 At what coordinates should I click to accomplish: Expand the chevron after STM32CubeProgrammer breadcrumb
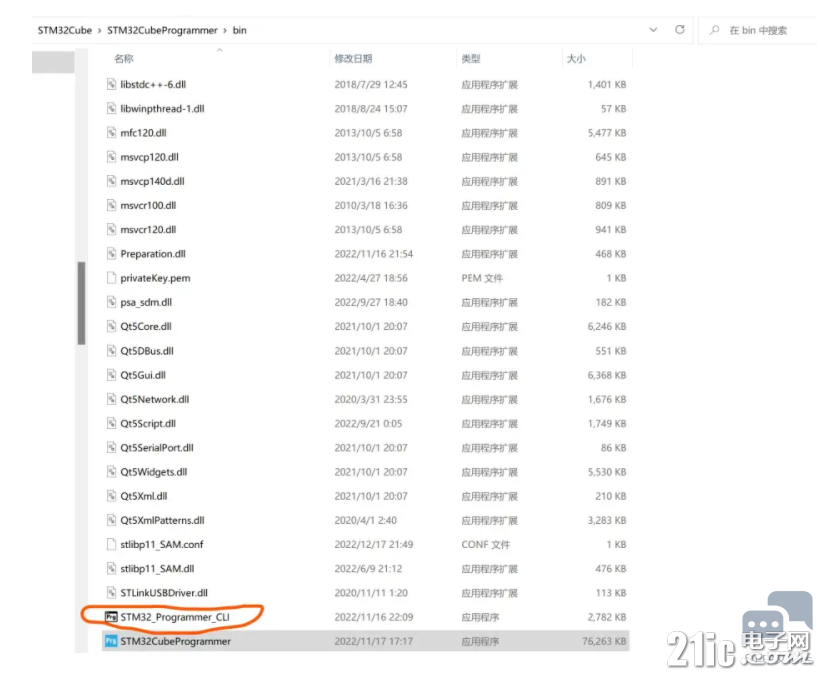(225, 30)
